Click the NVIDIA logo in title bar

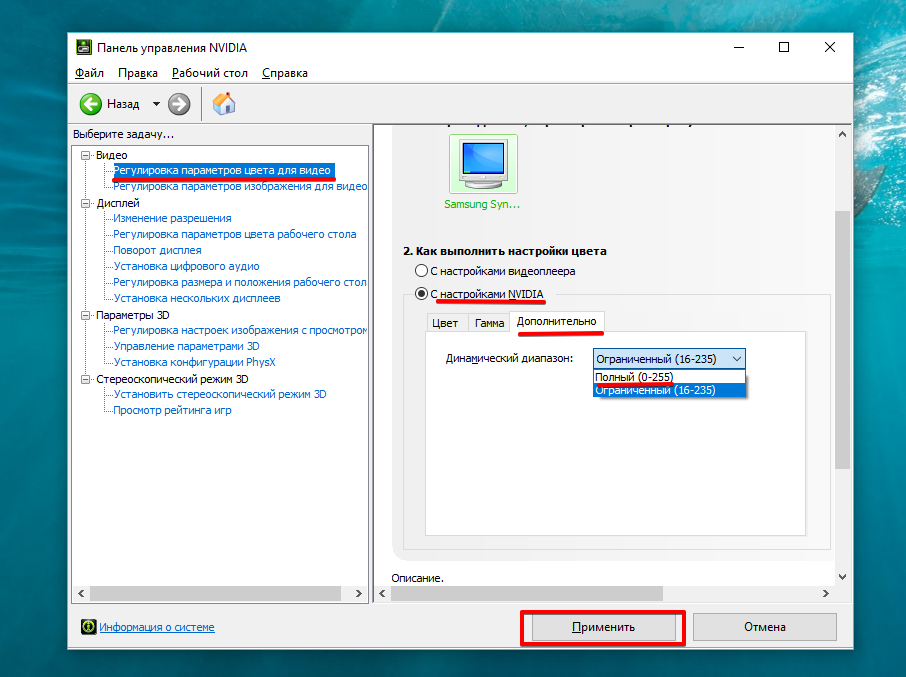point(84,48)
